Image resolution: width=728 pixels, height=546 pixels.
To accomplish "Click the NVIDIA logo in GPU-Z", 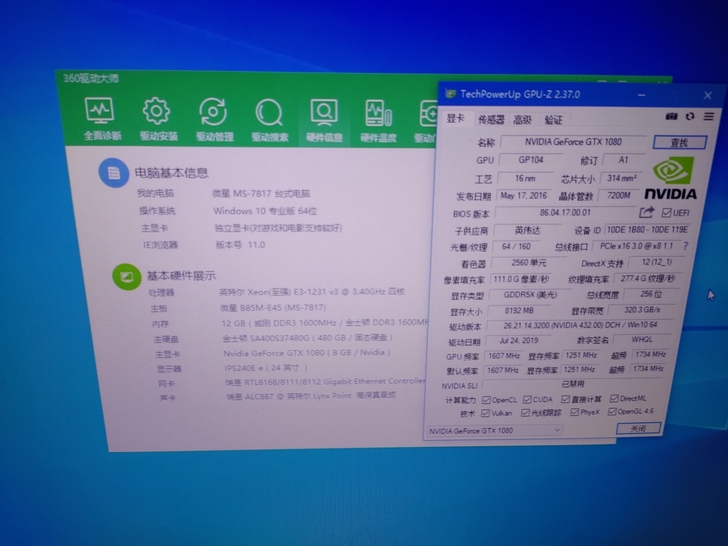I will 671,179.
